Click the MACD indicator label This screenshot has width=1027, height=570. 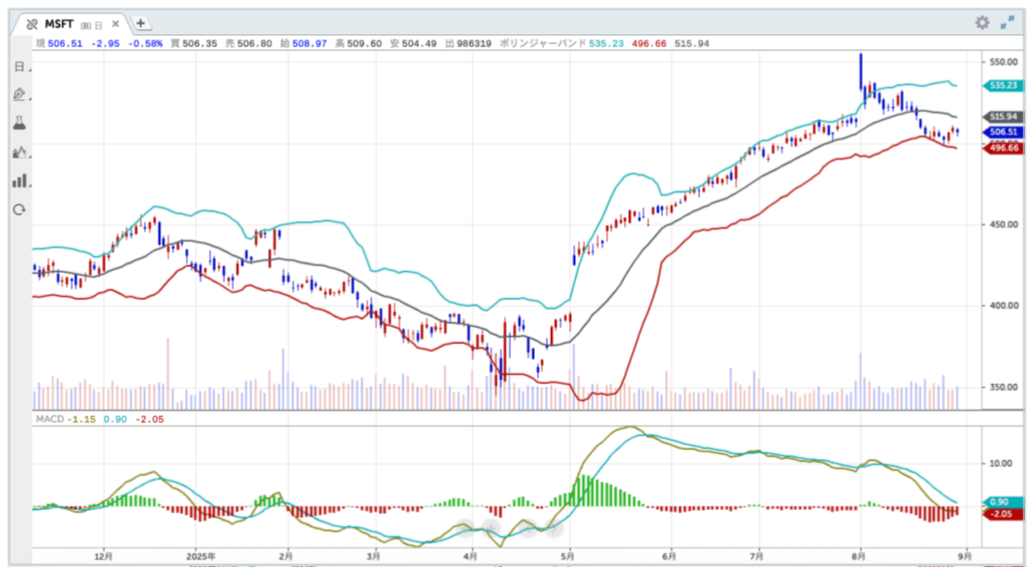point(48,417)
